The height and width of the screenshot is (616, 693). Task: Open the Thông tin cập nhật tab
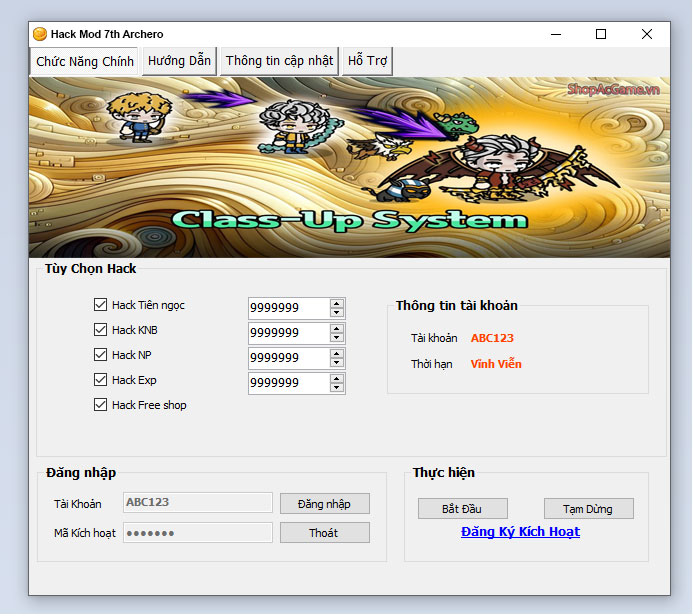[x=279, y=61]
